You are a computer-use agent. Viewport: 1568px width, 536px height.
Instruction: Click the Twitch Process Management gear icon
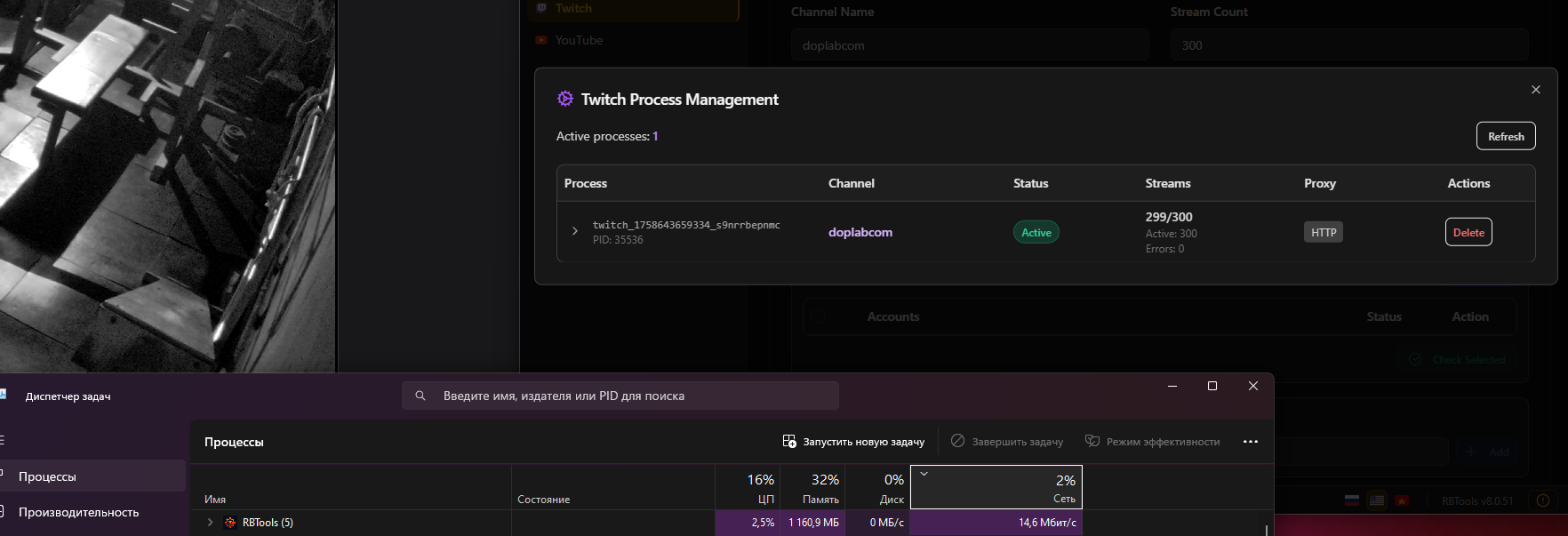pyautogui.click(x=564, y=99)
